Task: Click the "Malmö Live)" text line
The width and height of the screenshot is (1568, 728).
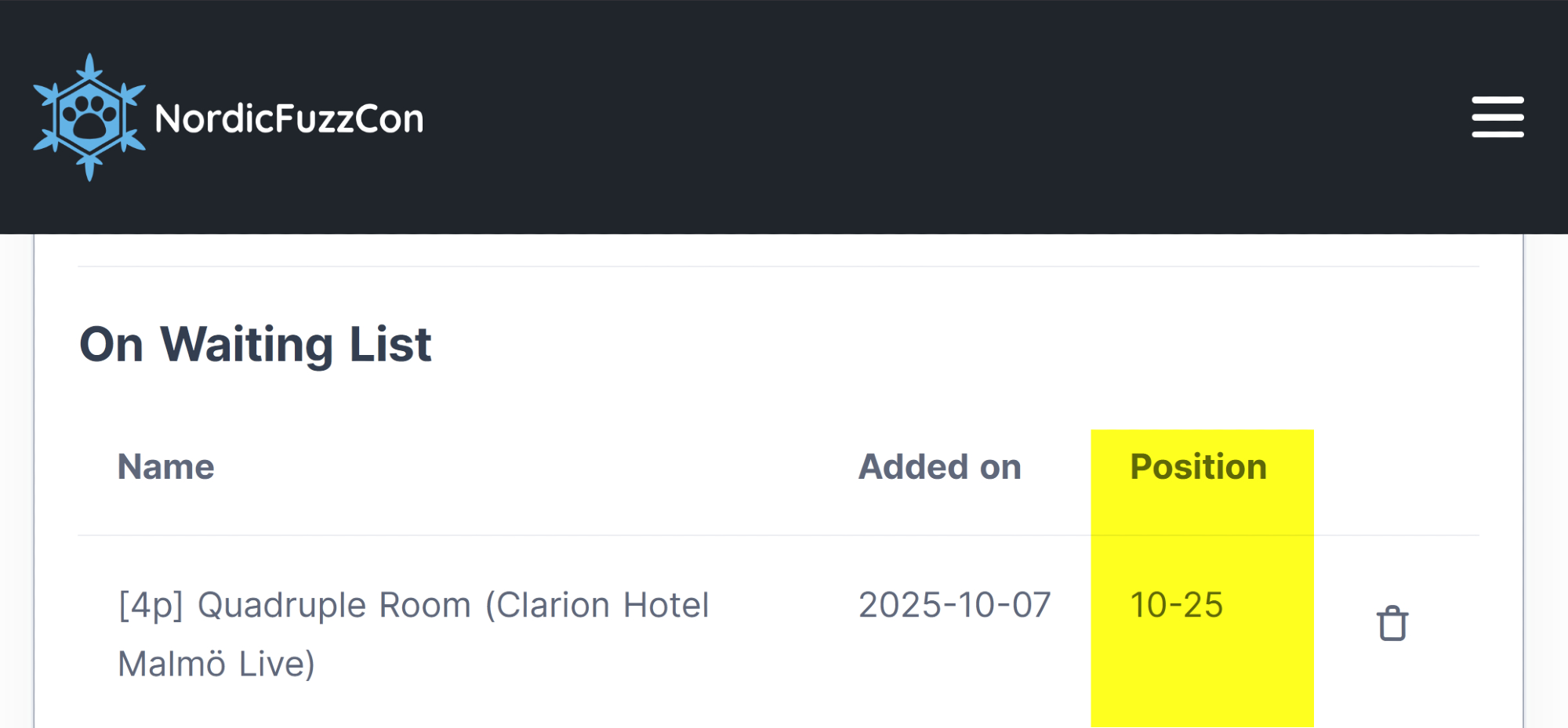Action: (x=216, y=664)
